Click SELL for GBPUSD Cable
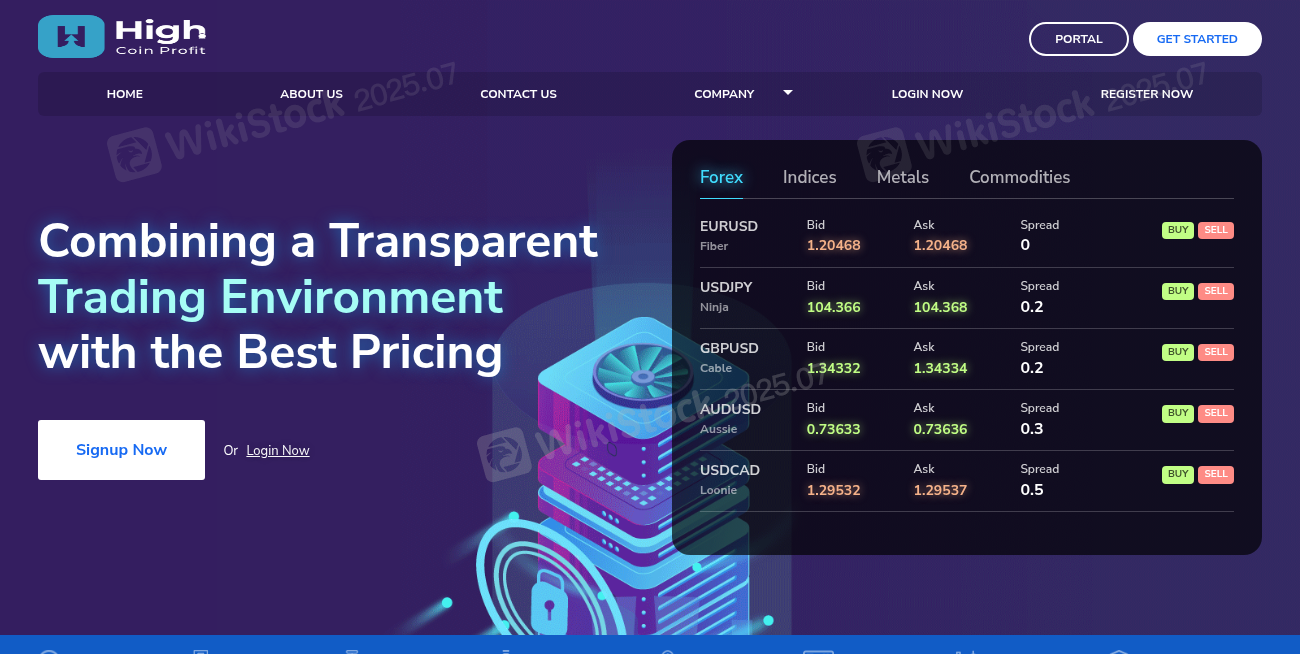The width and height of the screenshot is (1300, 654). pos(1216,352)
